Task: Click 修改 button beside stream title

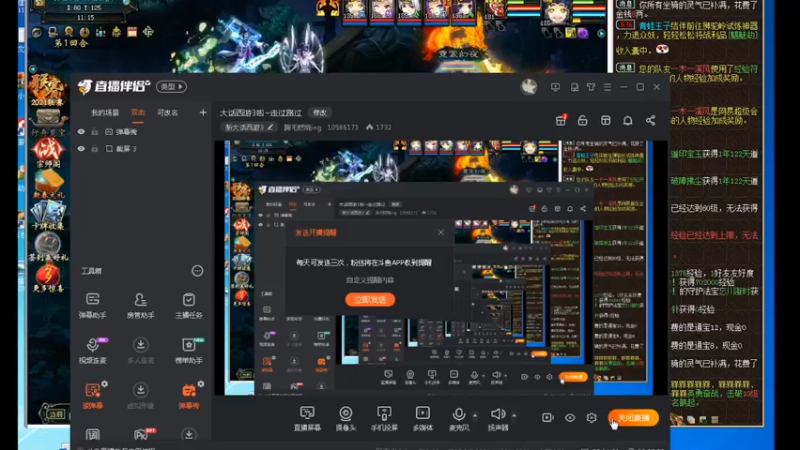Action: (319, 113)
